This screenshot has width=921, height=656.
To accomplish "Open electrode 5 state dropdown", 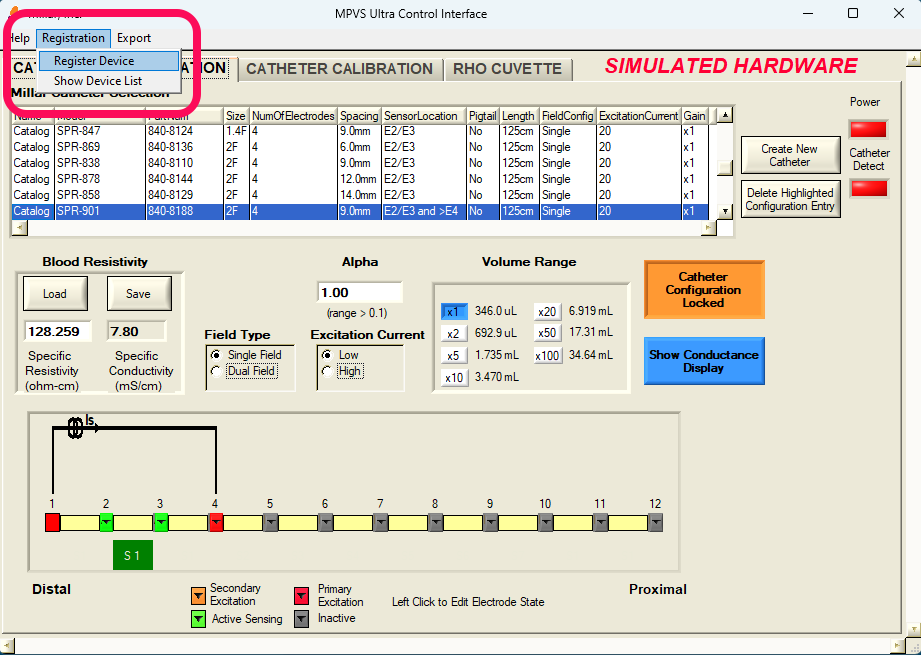I will [x=271, y=523].
